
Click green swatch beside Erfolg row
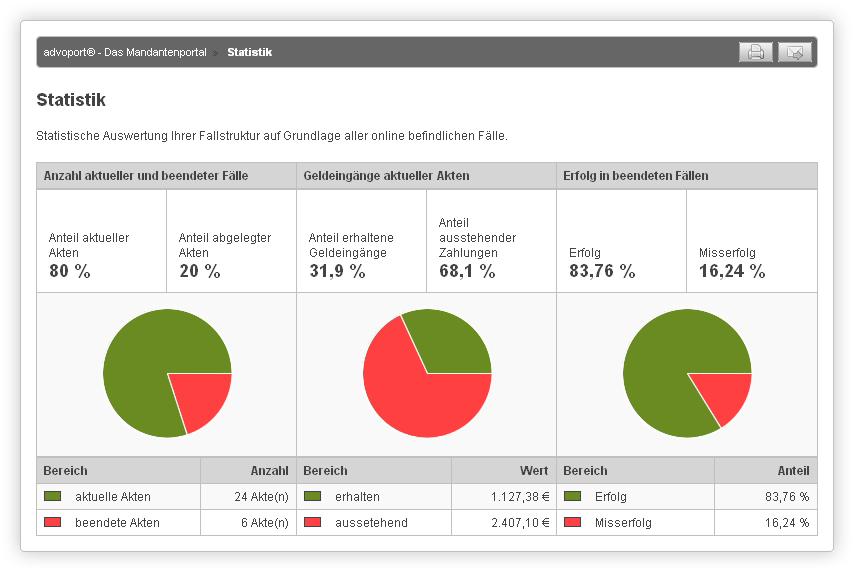[572, 496]
